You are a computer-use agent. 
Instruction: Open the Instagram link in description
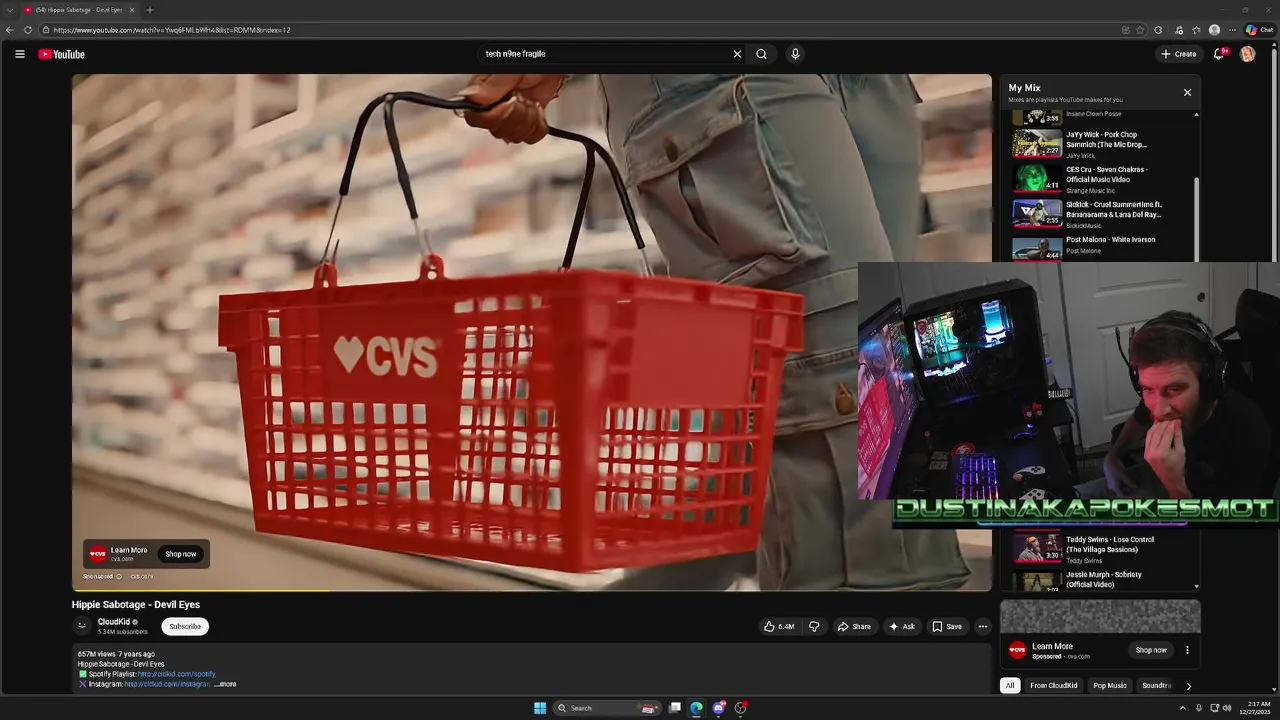(167, 684)
